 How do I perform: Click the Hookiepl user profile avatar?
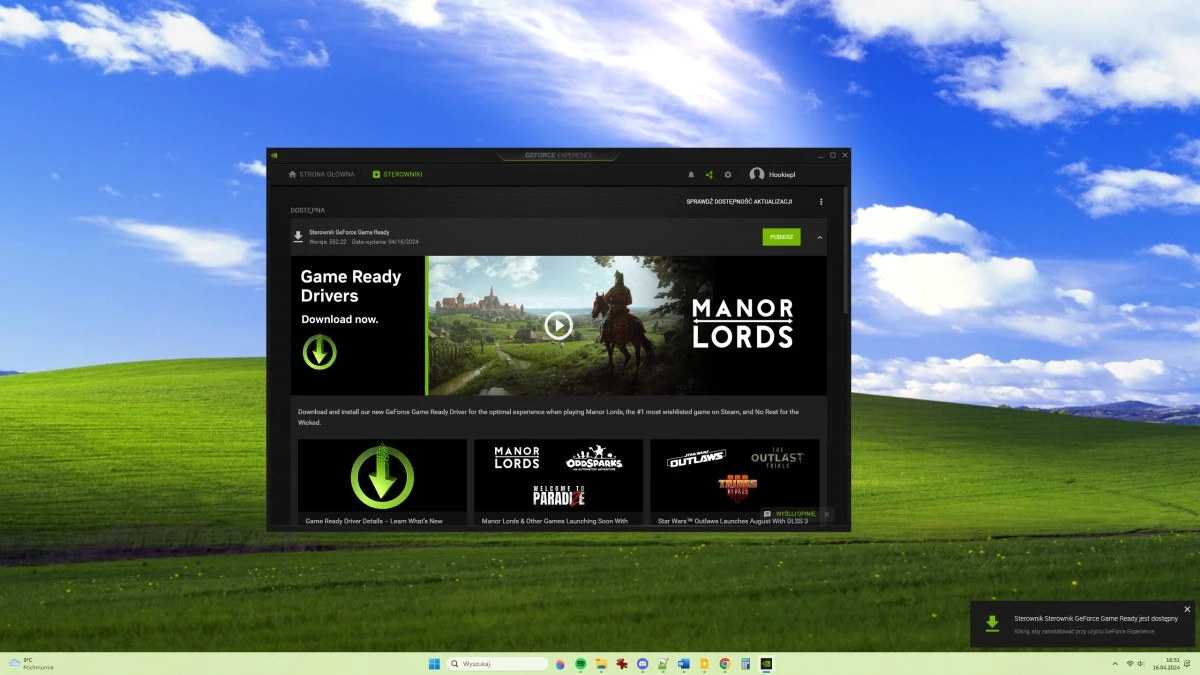[x=758, y=174]
